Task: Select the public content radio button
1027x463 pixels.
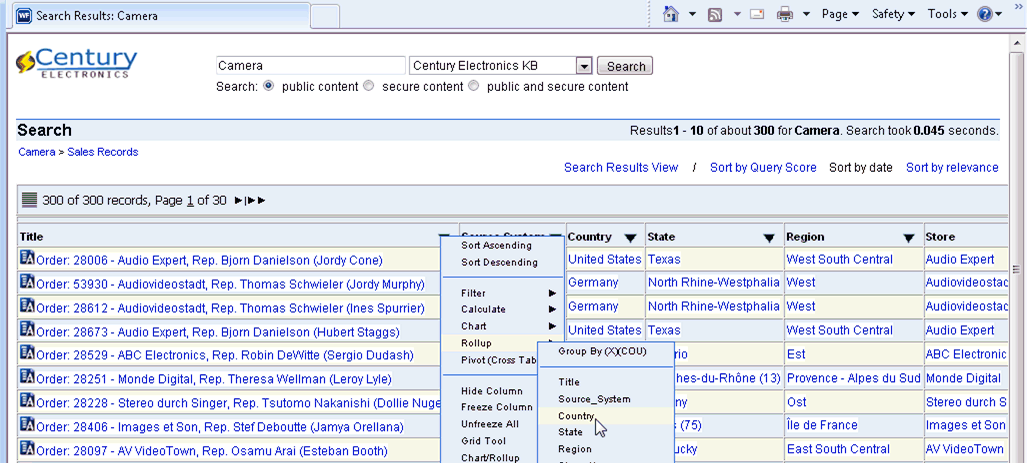Action: (268, 86)
